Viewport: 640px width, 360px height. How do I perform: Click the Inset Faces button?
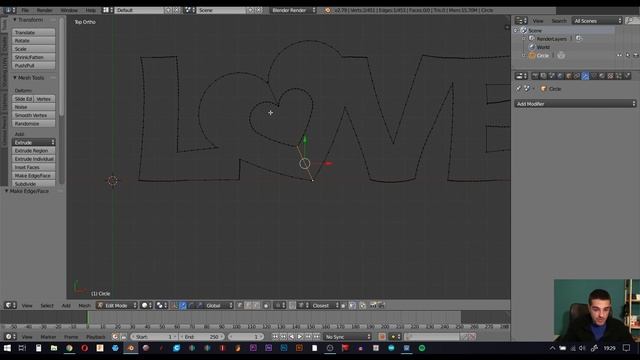coord(33,167)
